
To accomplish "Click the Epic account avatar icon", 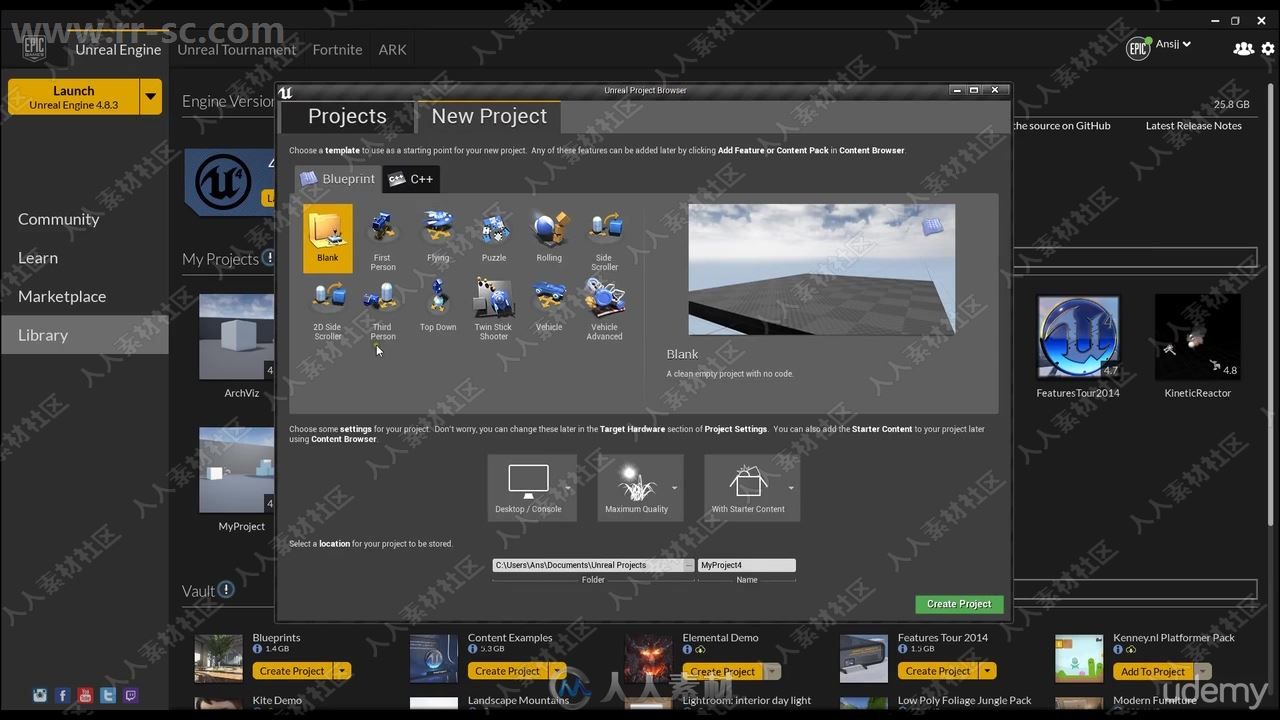I will click(x=1139, y=48).
